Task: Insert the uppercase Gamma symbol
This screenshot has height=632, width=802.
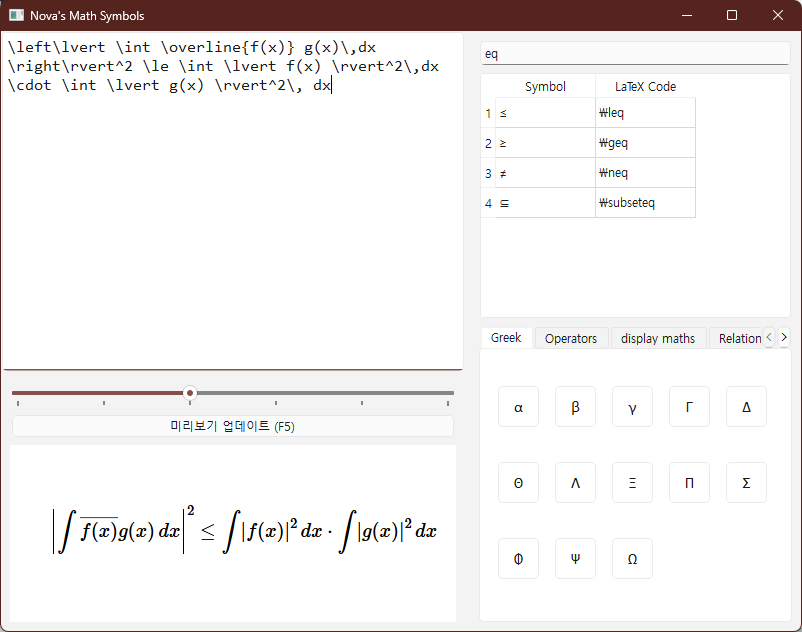Action: 689,407
